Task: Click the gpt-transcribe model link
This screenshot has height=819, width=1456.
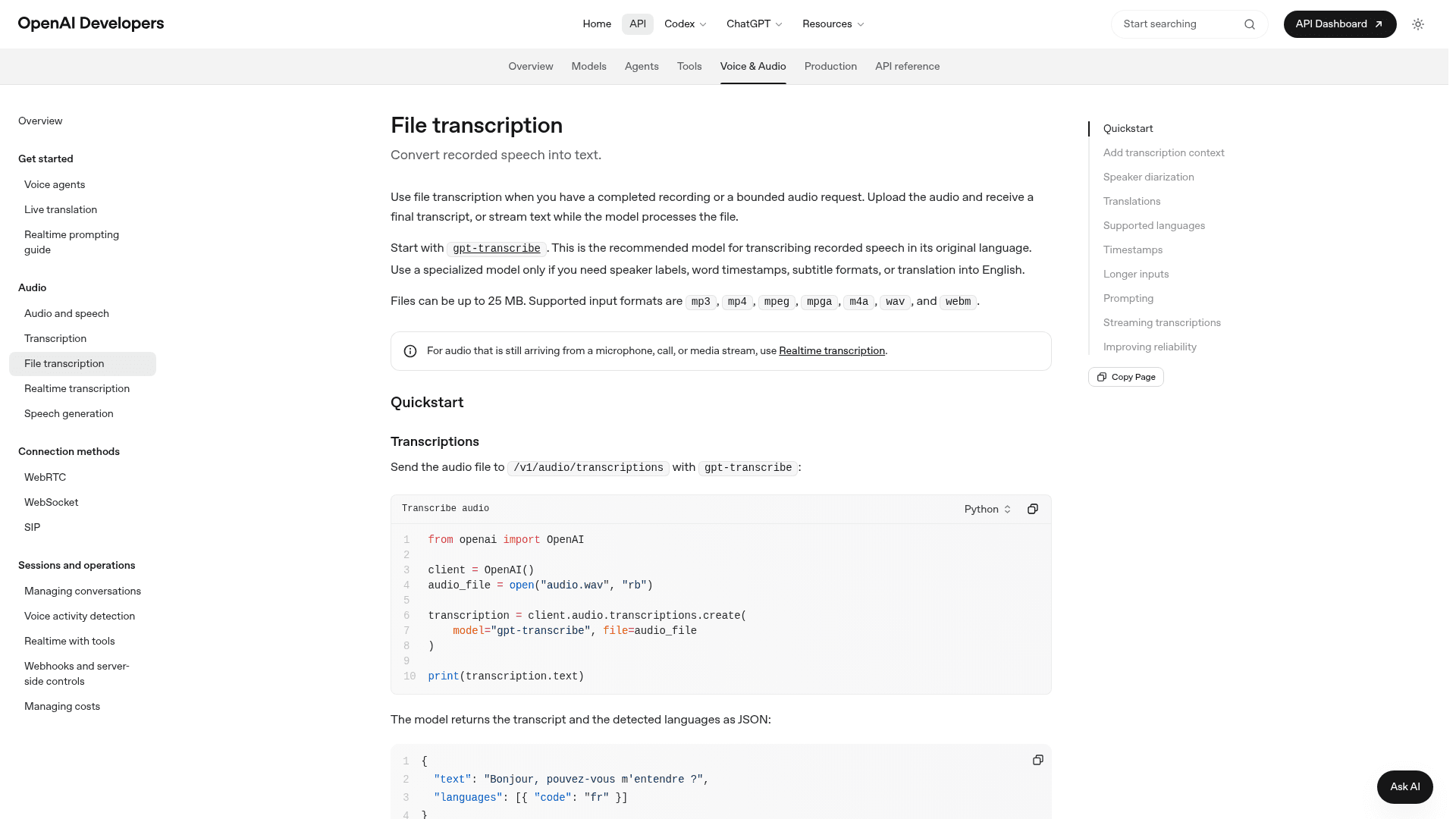Action: coord(497,249)
